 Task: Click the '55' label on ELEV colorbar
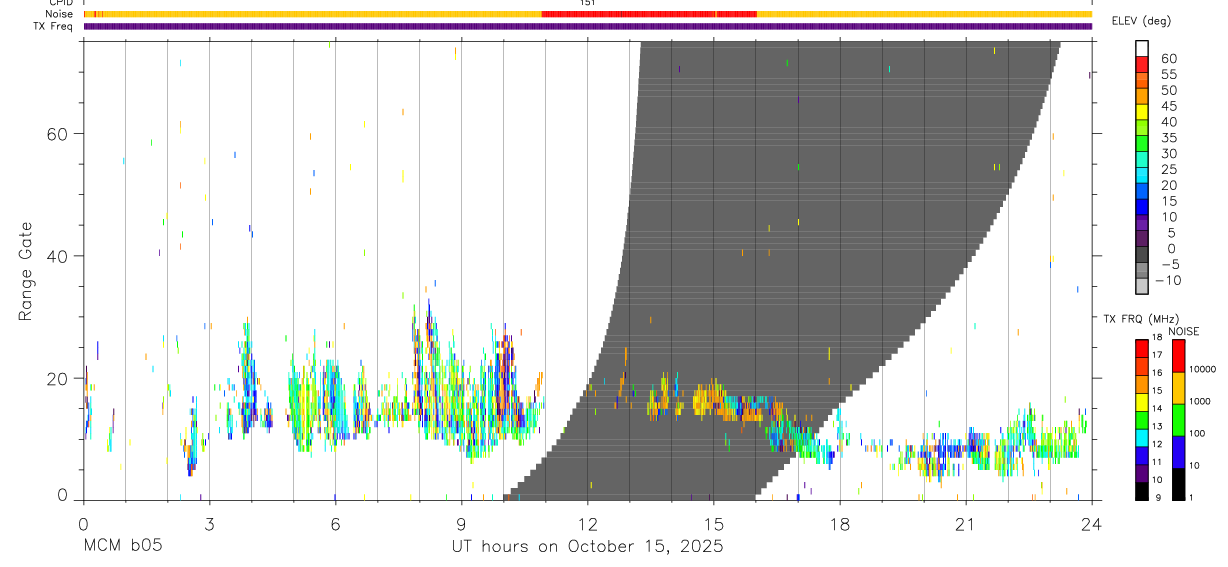coord(1169,74)
